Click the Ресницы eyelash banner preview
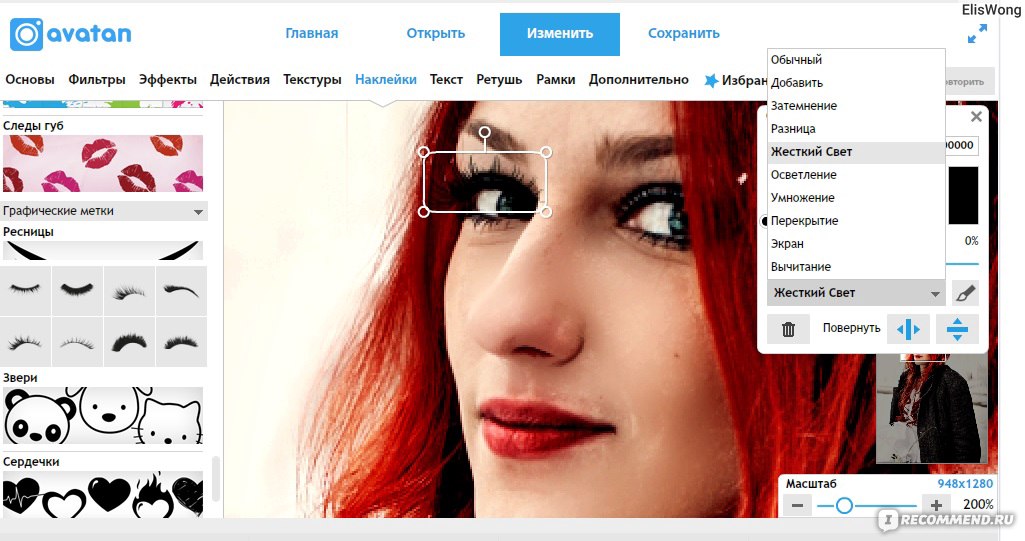The width and height of the screenshot is (1025, 541). (x=103, y=250)
